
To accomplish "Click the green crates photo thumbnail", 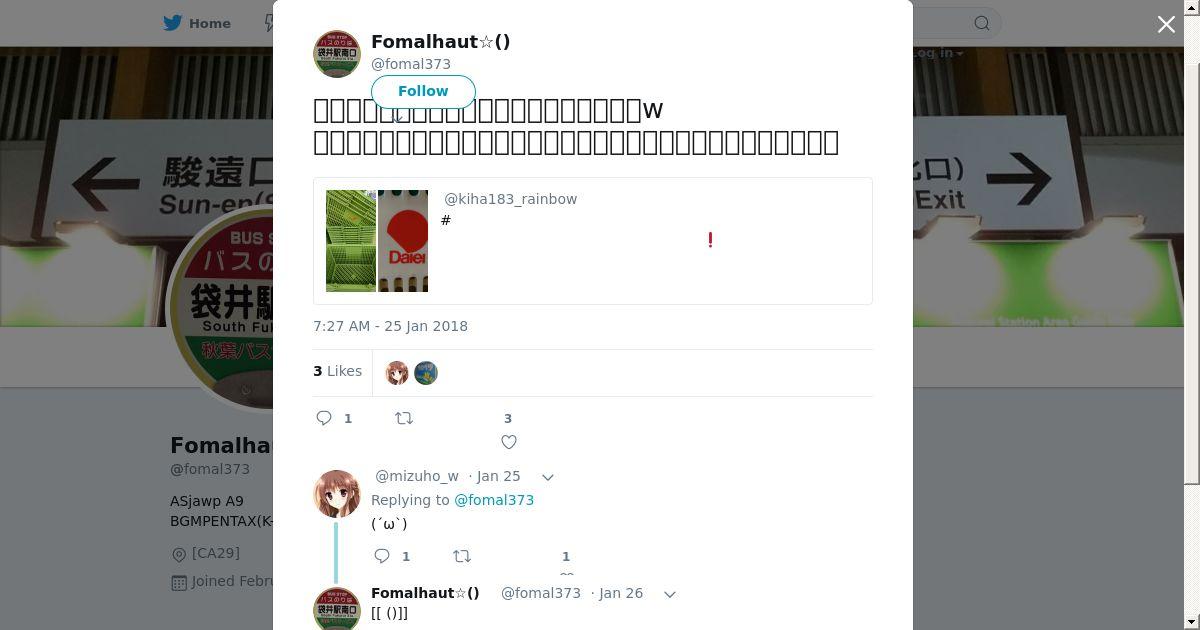I will pos(351,241).
